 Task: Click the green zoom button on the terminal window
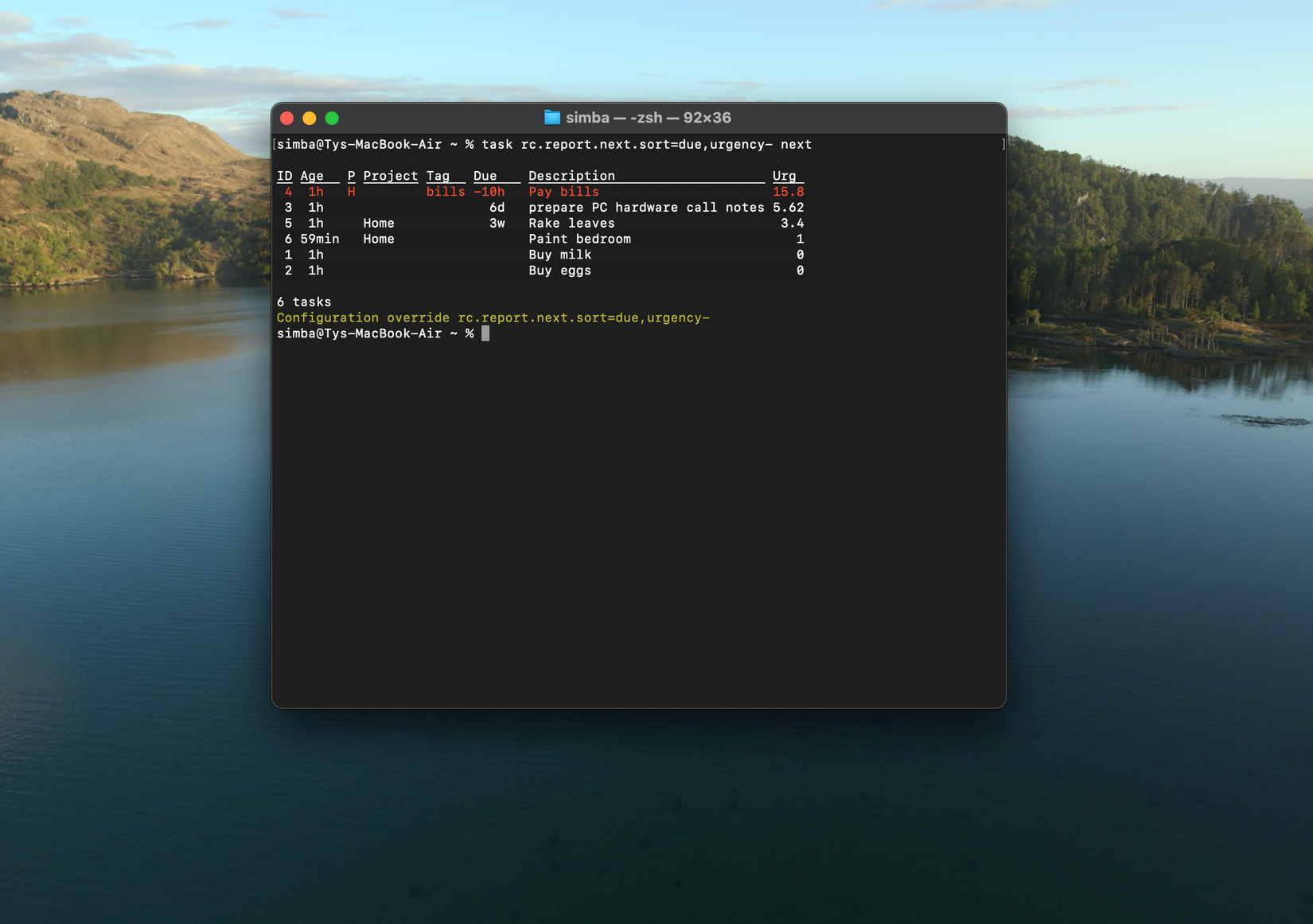coord(331,117)
